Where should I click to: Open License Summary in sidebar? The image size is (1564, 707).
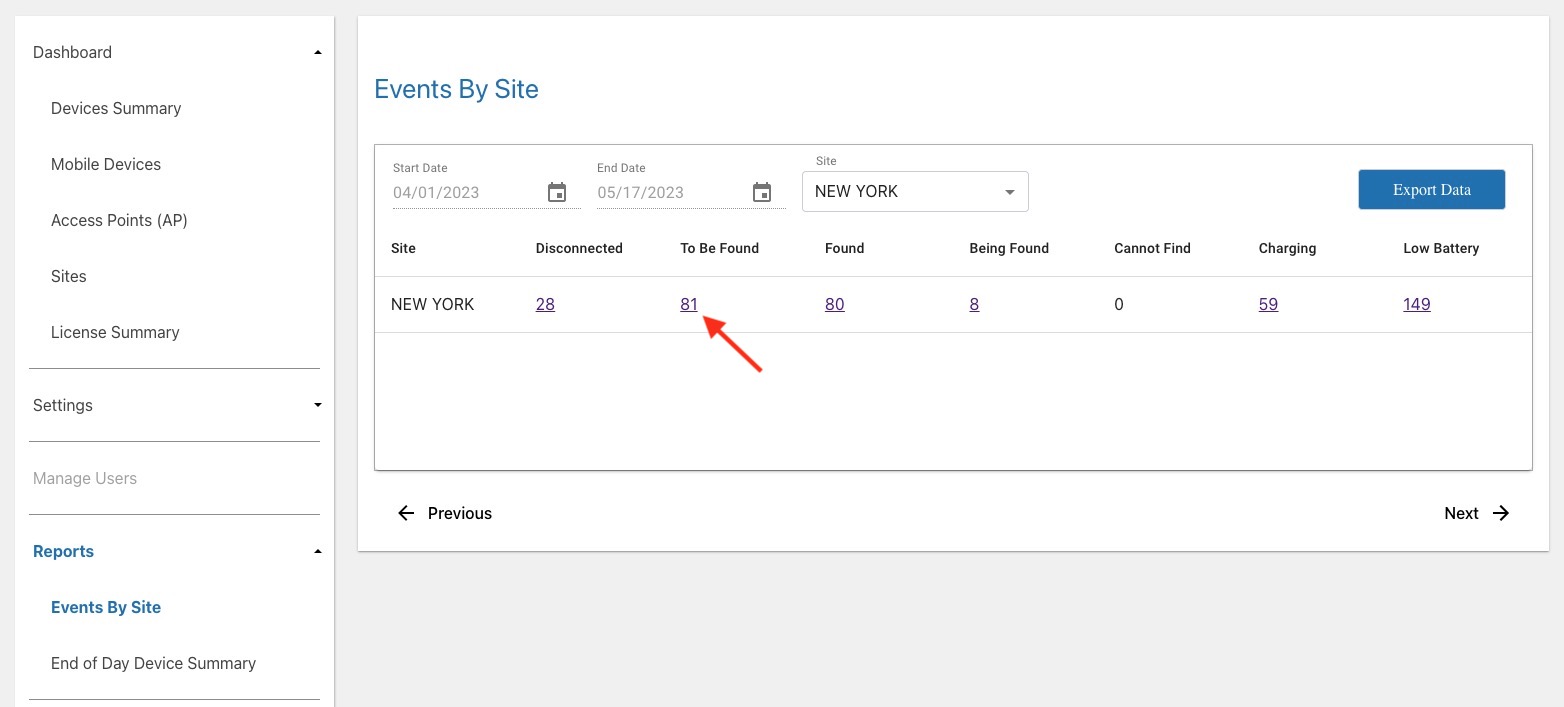tap(115, 332)
